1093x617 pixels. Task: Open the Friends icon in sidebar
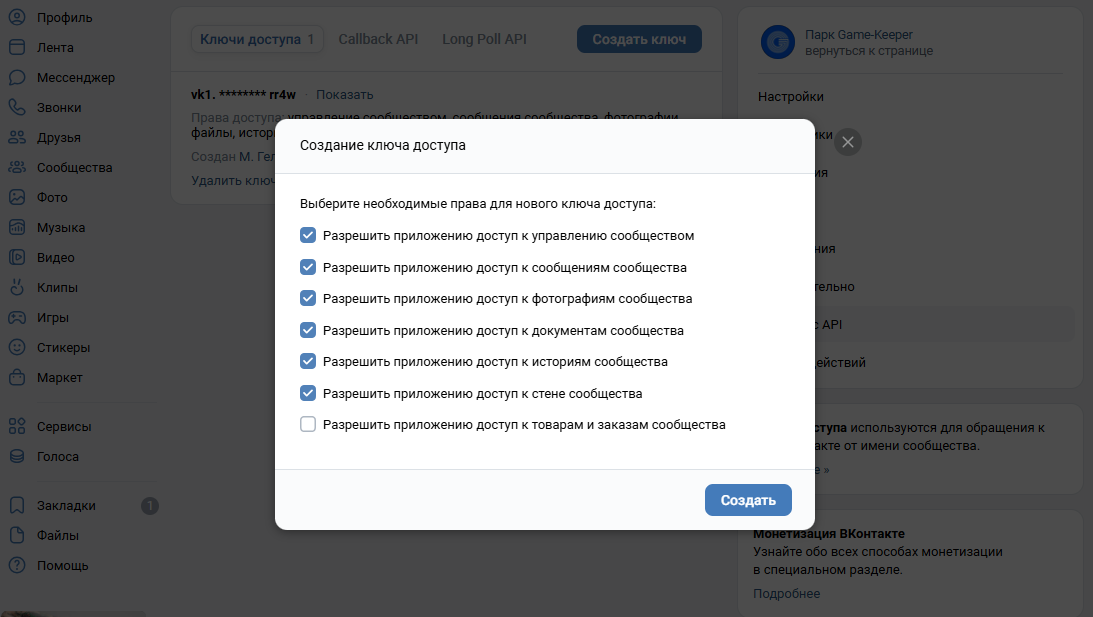click(17, 137)
